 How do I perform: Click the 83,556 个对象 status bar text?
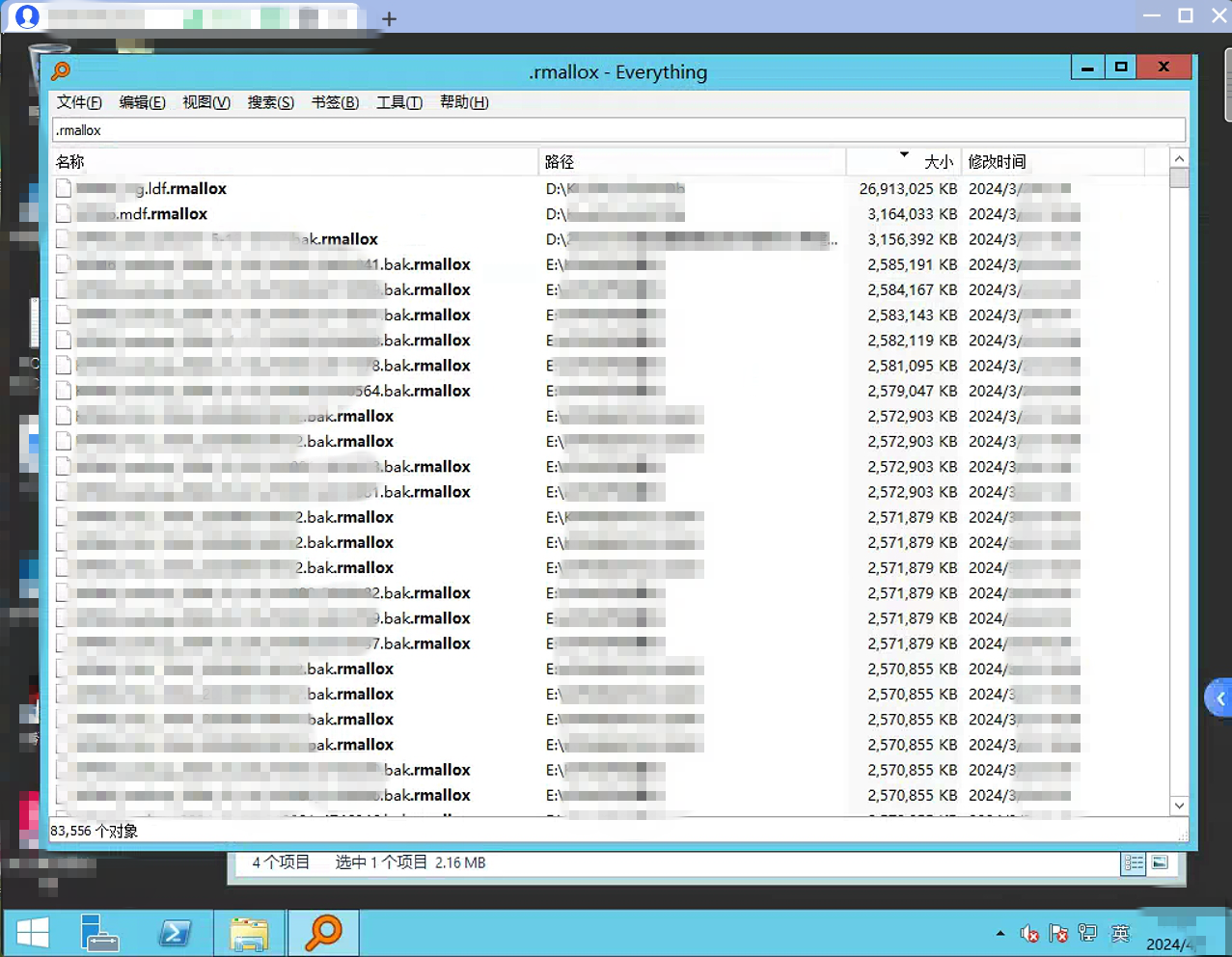95,831
